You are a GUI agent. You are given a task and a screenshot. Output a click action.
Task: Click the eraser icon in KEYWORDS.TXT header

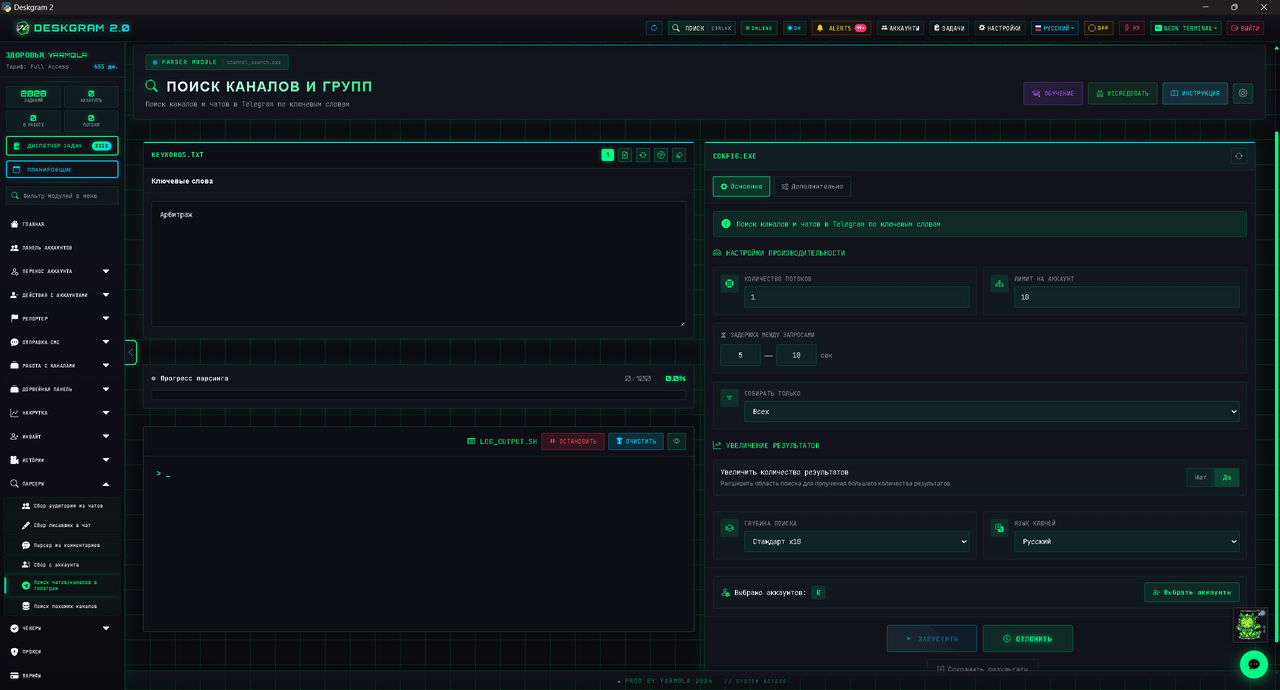coord(679,155)
